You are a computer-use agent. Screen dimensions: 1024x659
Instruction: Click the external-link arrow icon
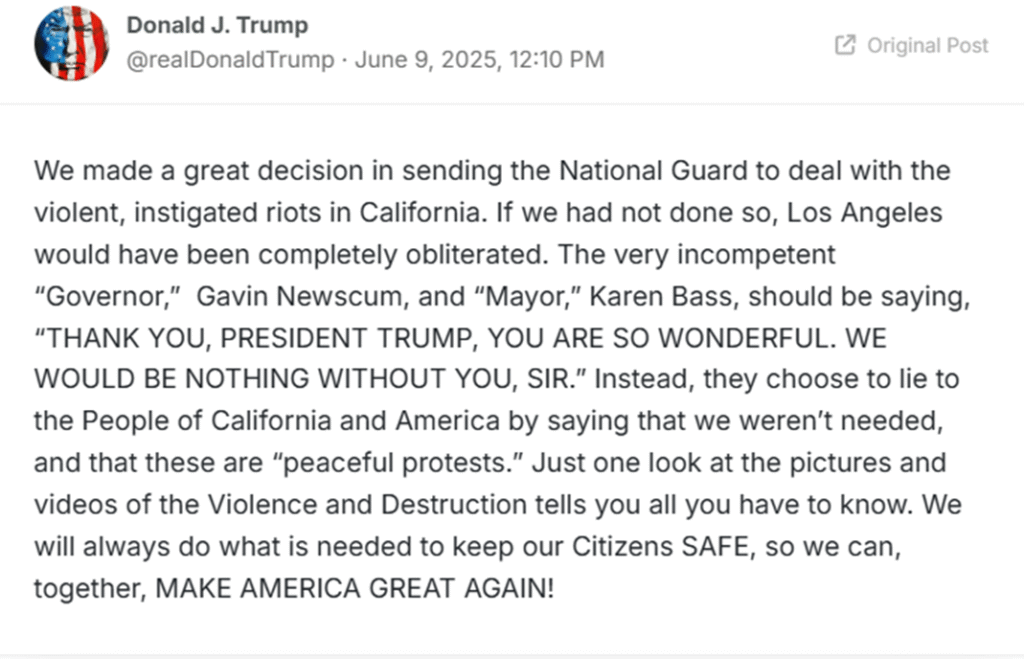pos(845,45)
